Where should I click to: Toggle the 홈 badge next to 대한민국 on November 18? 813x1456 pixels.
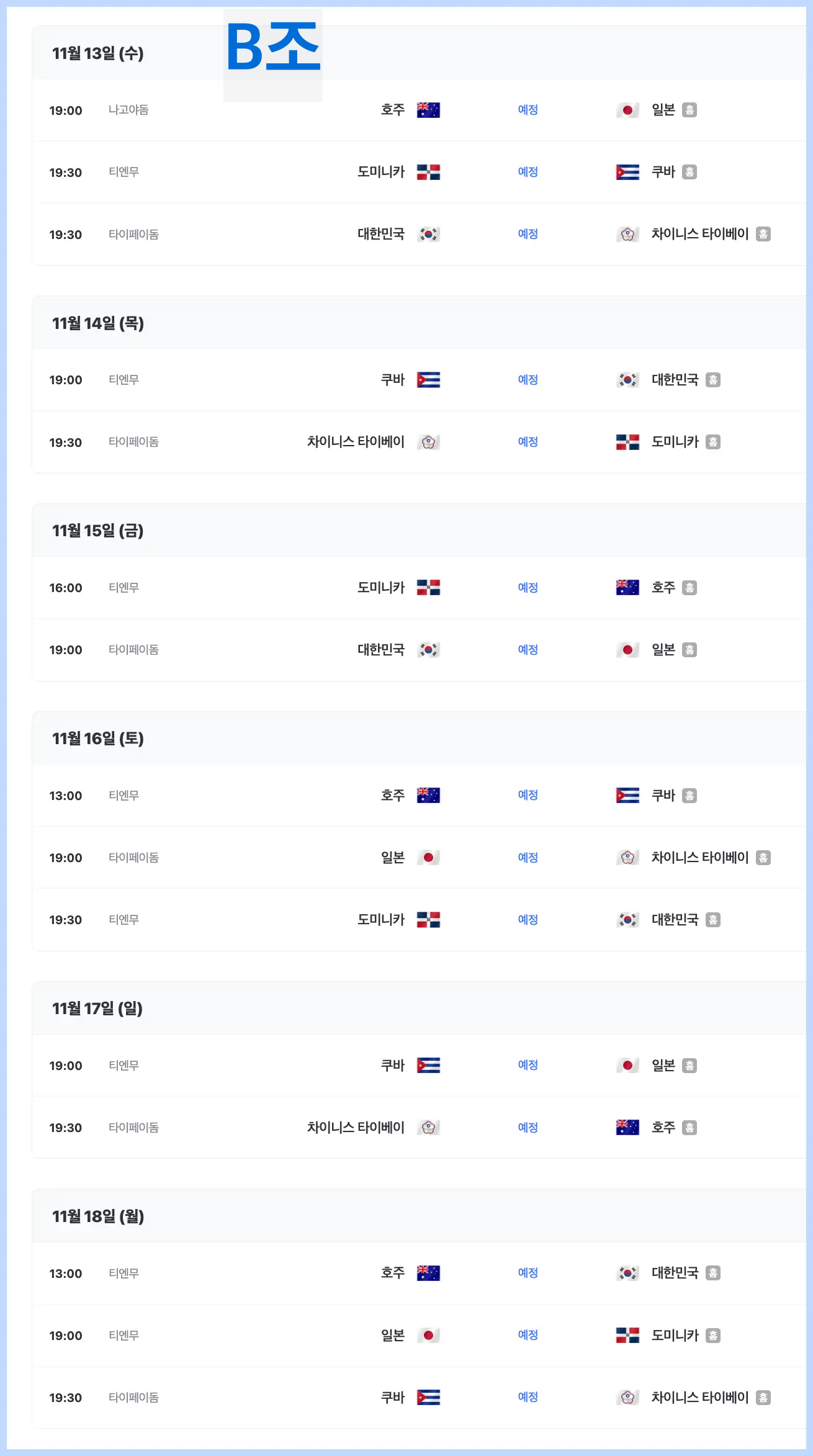714,1273
